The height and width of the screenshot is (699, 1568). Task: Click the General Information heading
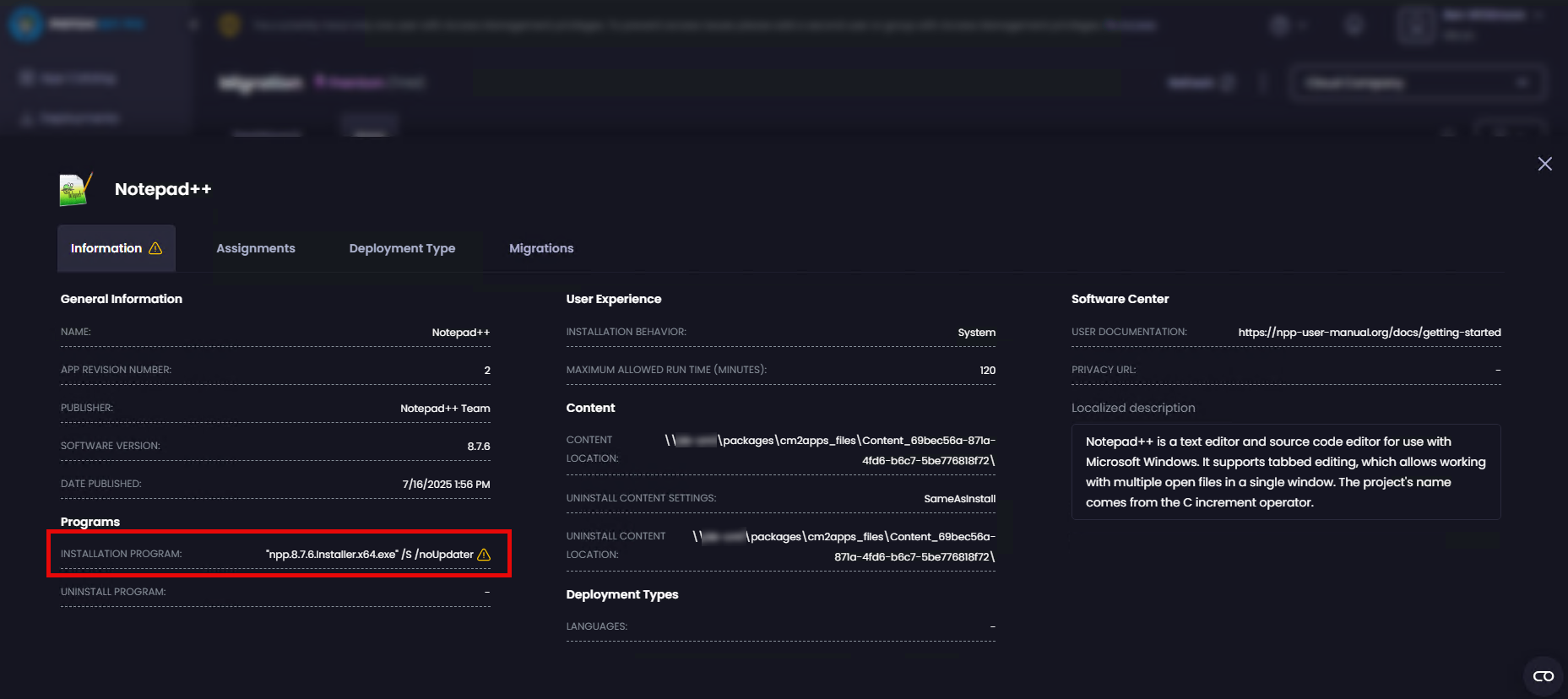[122, 299]
